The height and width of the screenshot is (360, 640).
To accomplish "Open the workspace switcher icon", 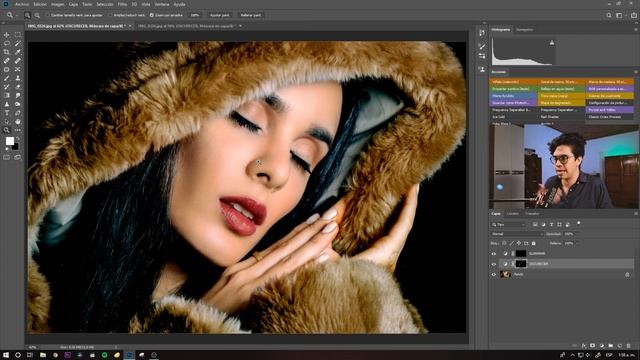I will tap(620, 15).
